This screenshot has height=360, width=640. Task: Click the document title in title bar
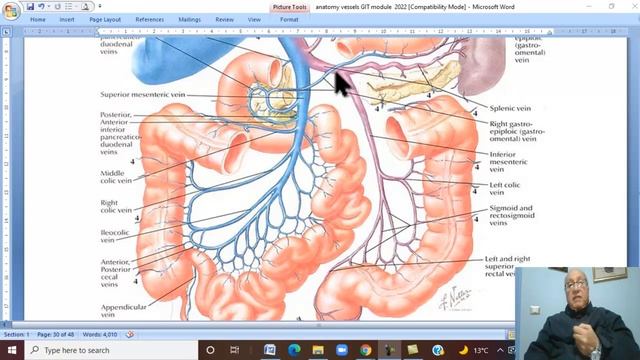point(415,7)
